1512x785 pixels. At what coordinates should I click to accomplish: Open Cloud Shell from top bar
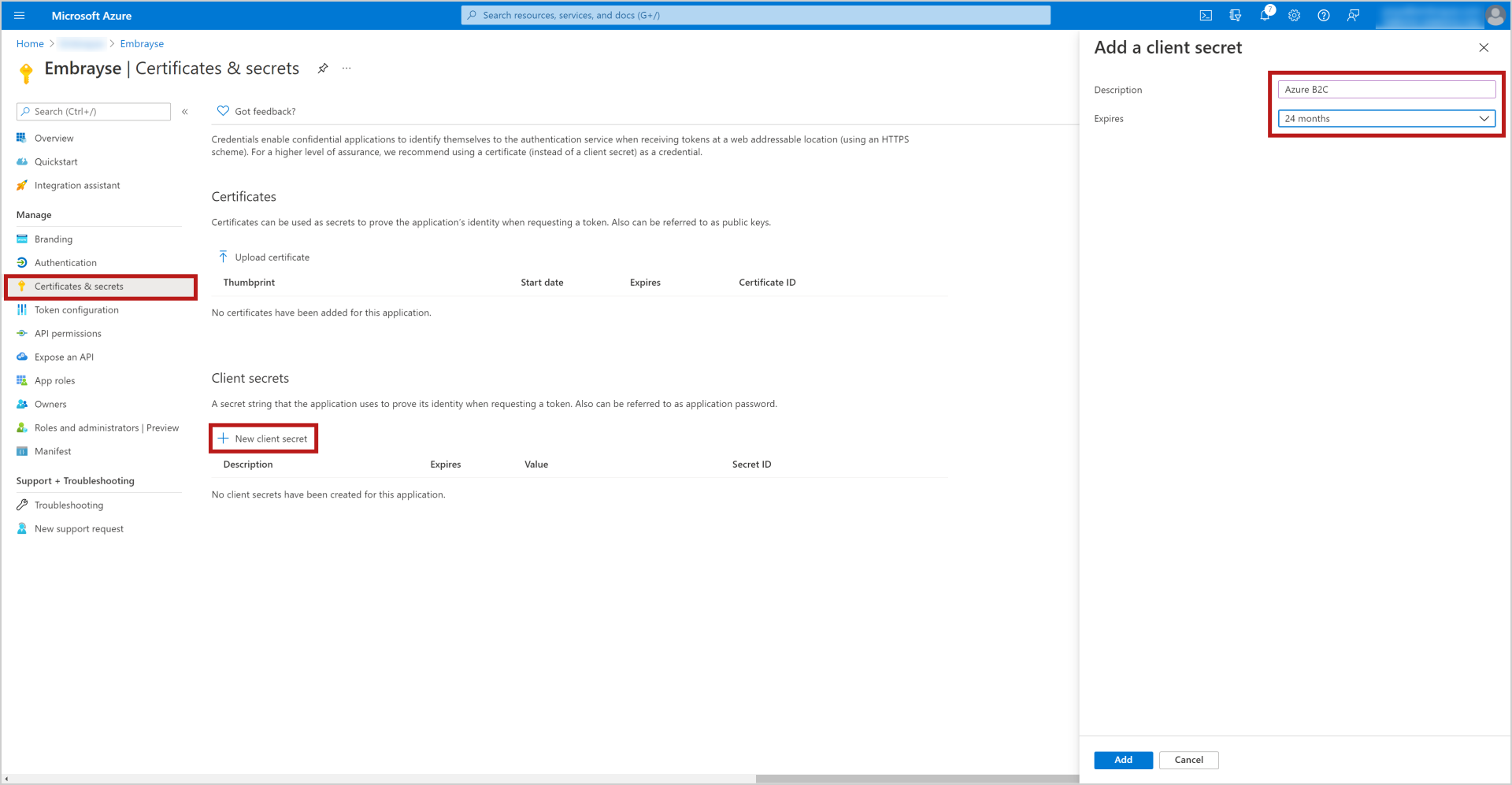click(x=1206, y=16)
